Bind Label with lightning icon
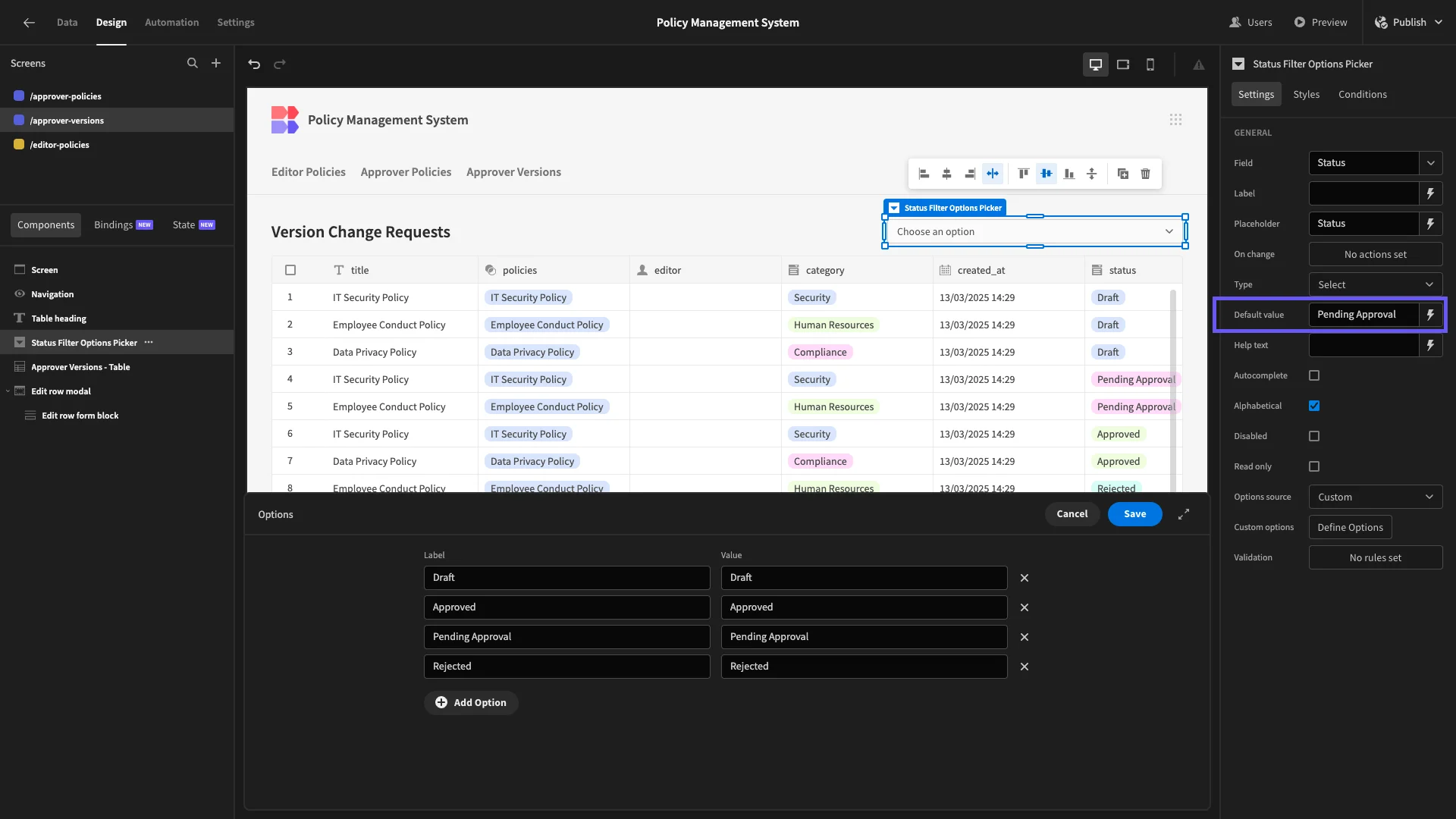The image size is (1456, 819). (1431, 193)
